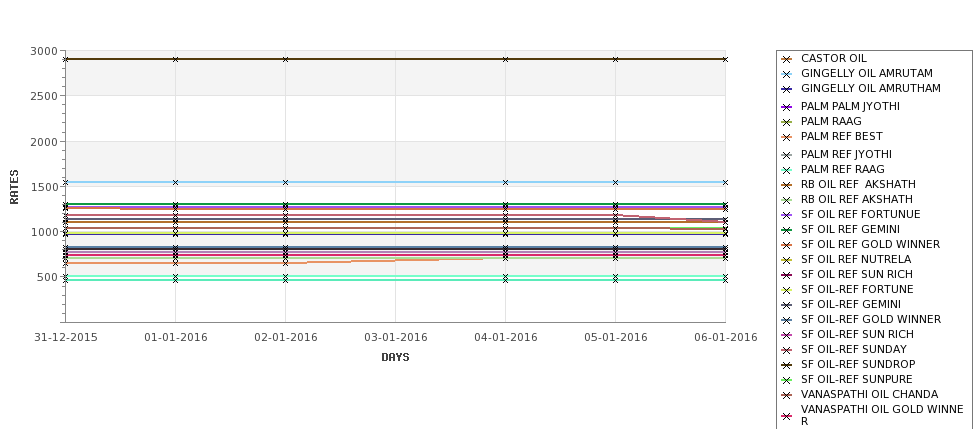Click the 31-12-2015 date axis label
The image size is (975, 429).
pyautogui.click(x=66, y=337)
